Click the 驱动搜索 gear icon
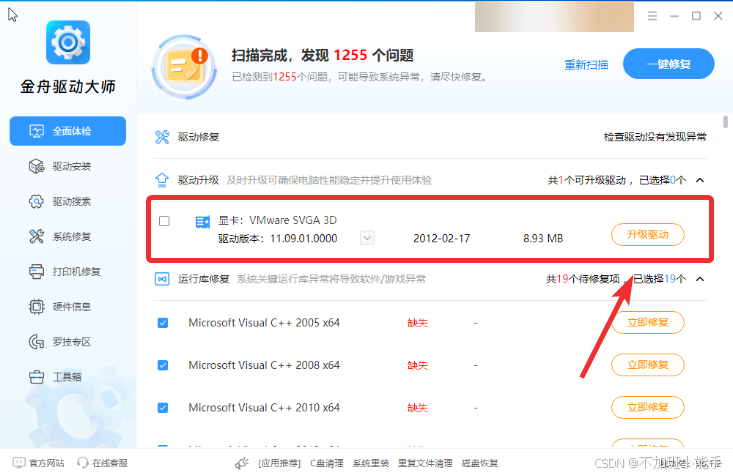The width and height of the screenshot is (733, 476). [x=36, y=202]
